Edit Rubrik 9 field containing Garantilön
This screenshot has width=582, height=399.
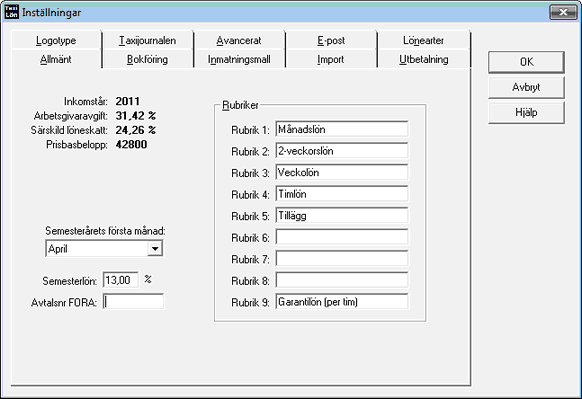(342, 302)
